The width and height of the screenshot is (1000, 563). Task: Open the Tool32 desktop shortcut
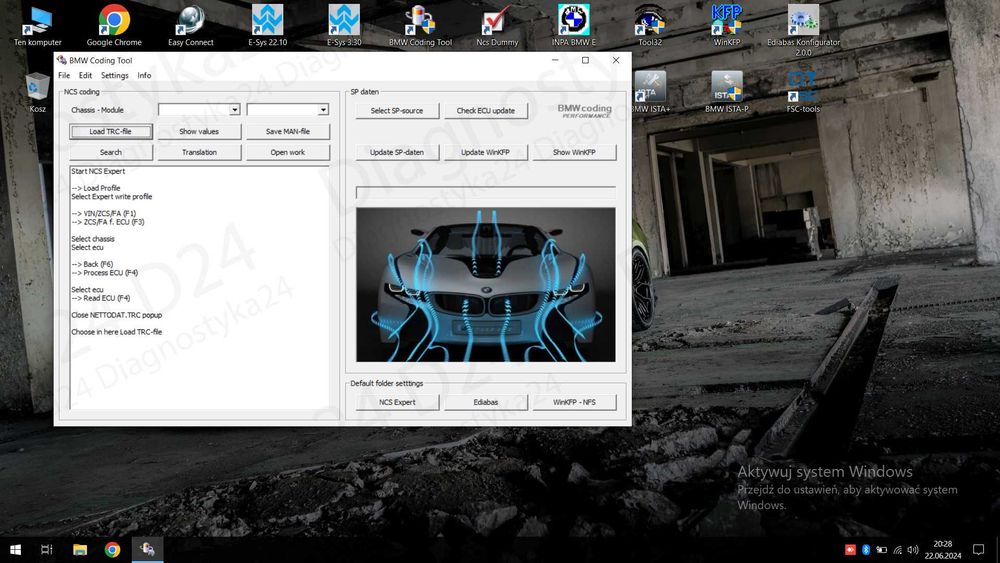[650, 26]
